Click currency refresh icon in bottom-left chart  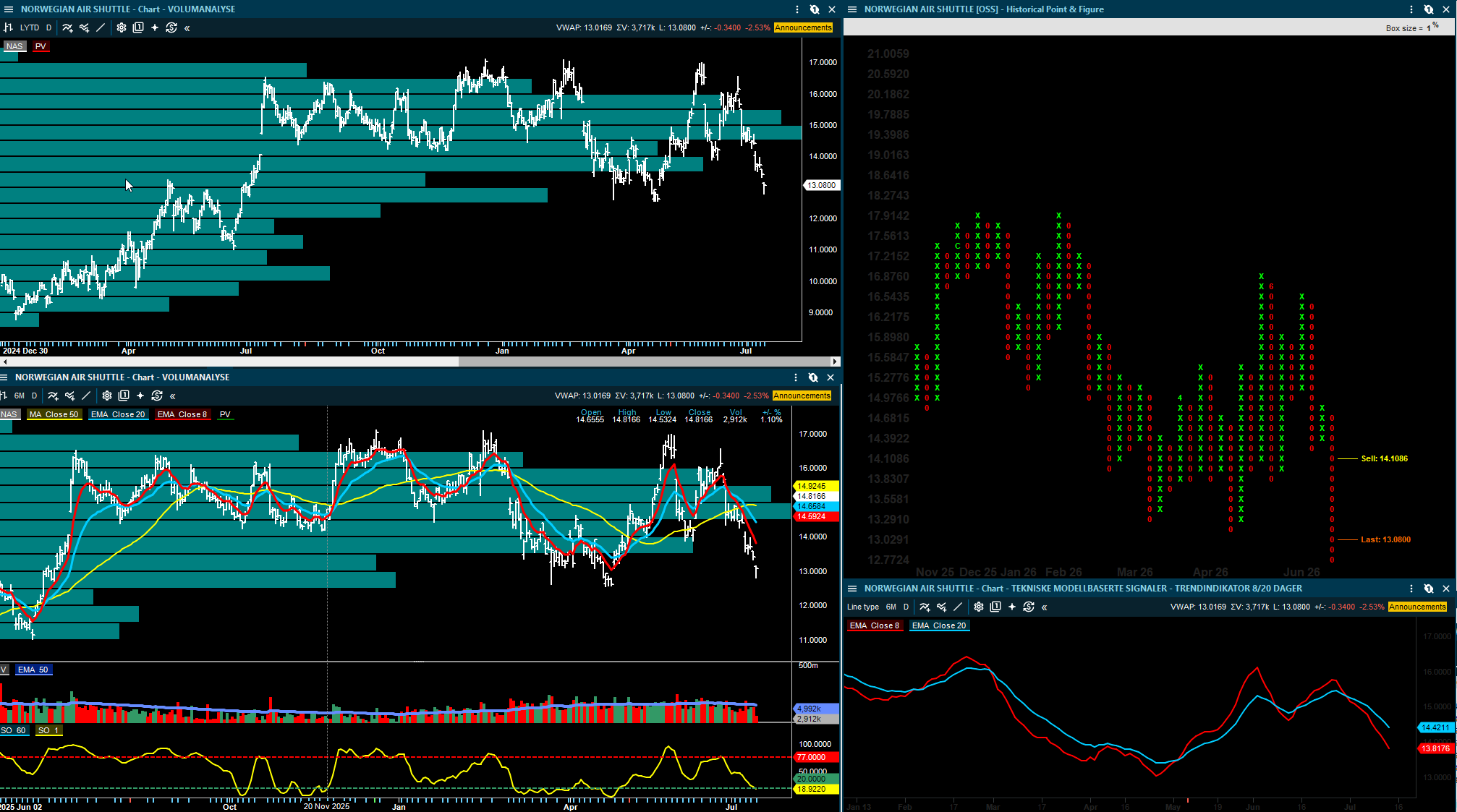(157, 396)
